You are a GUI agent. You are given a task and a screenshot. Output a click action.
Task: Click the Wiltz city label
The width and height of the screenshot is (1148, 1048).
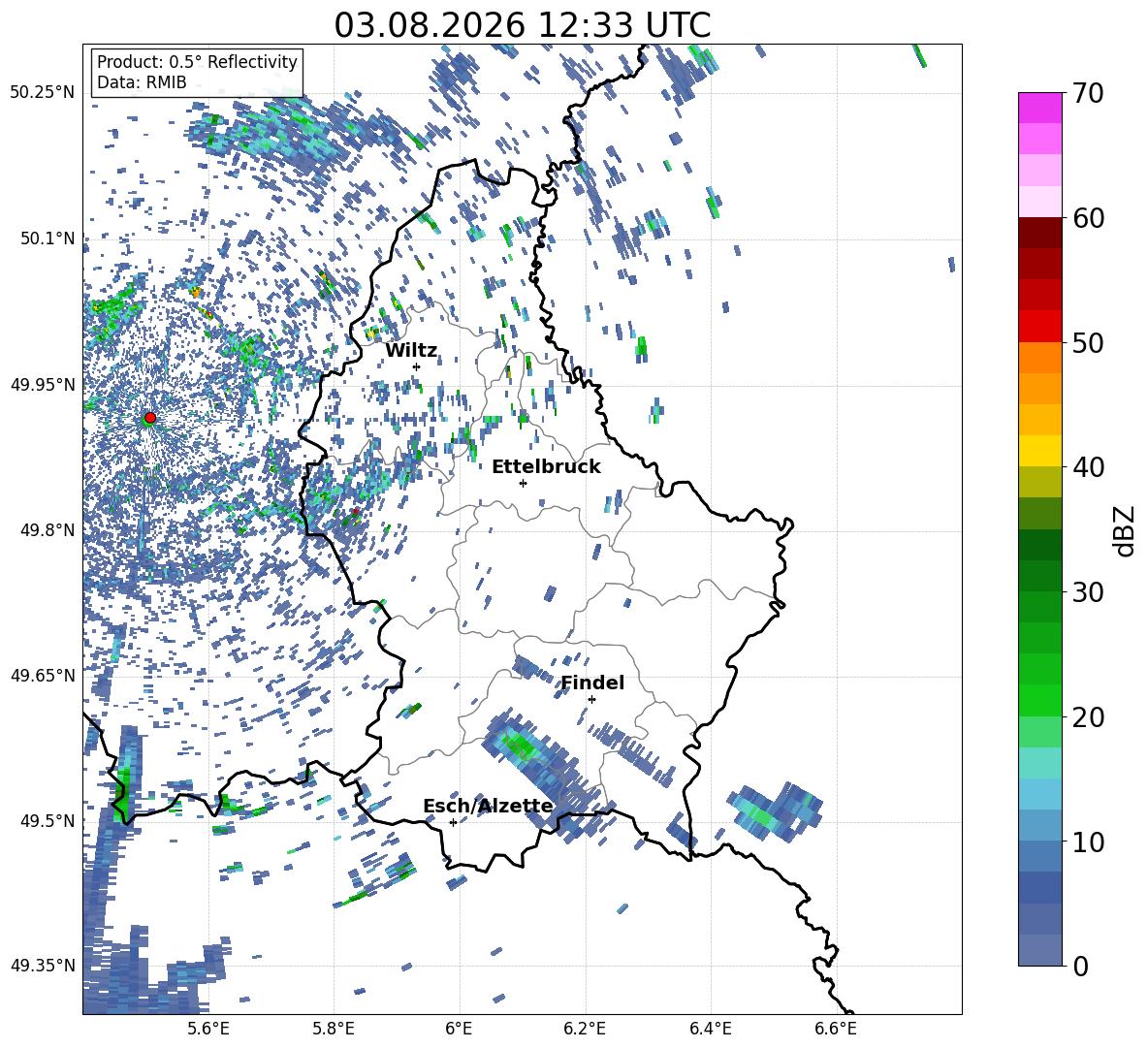[411, 351]
